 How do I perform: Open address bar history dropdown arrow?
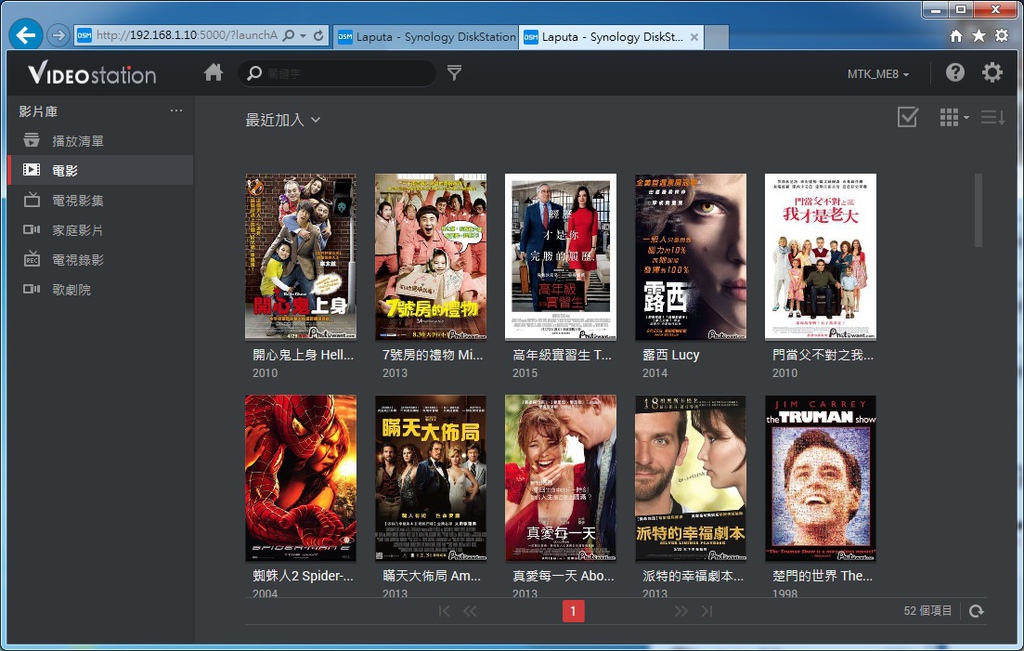tap(303, 35)
